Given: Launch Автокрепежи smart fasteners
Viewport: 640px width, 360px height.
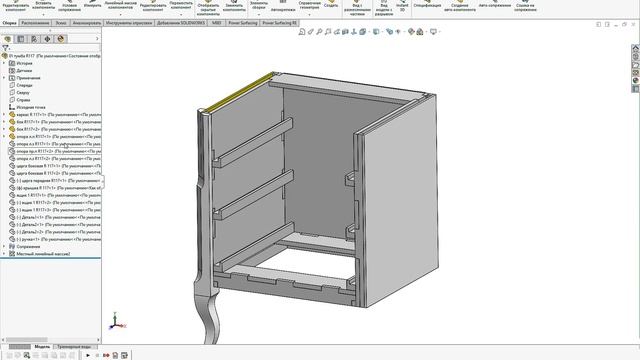Looking at the screenshot, I should 283,6.
